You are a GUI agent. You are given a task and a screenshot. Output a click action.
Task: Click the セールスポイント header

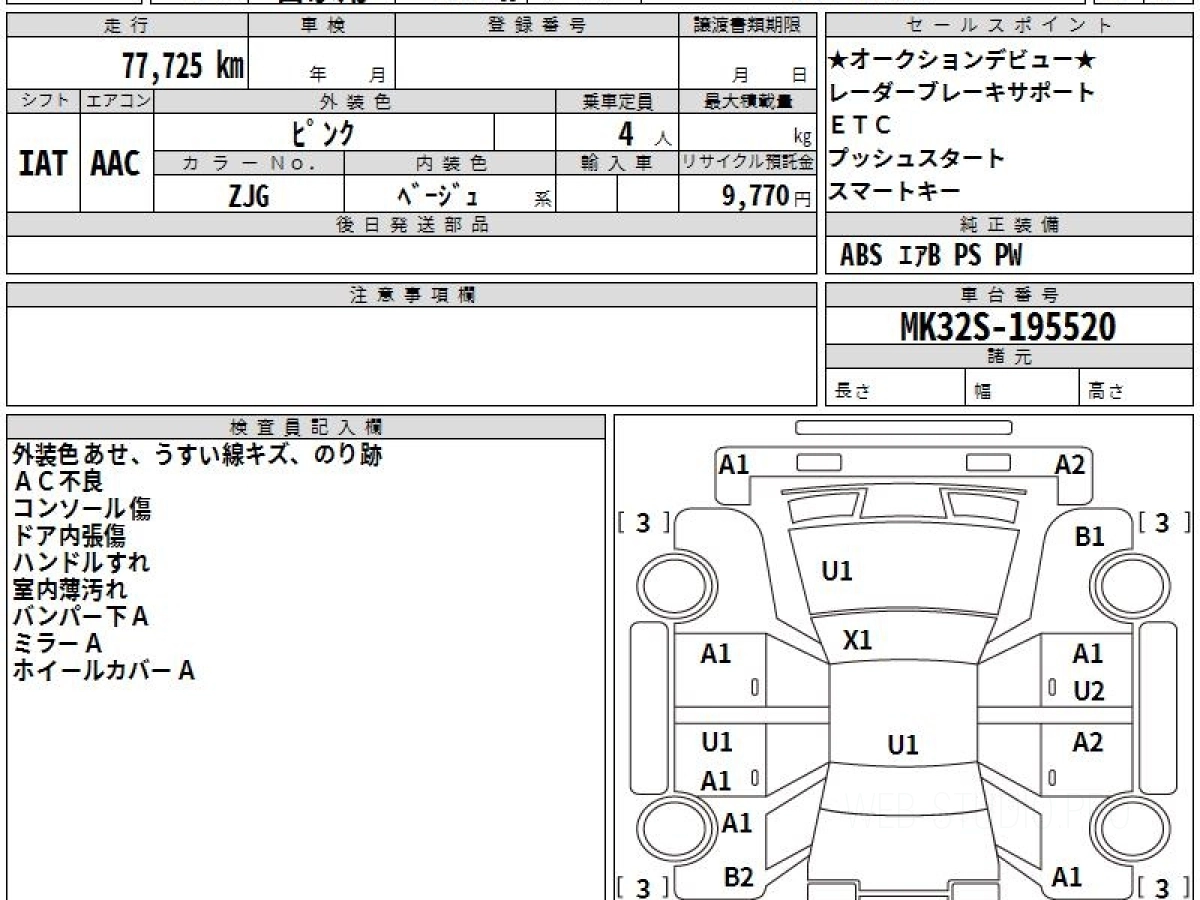1009,26
